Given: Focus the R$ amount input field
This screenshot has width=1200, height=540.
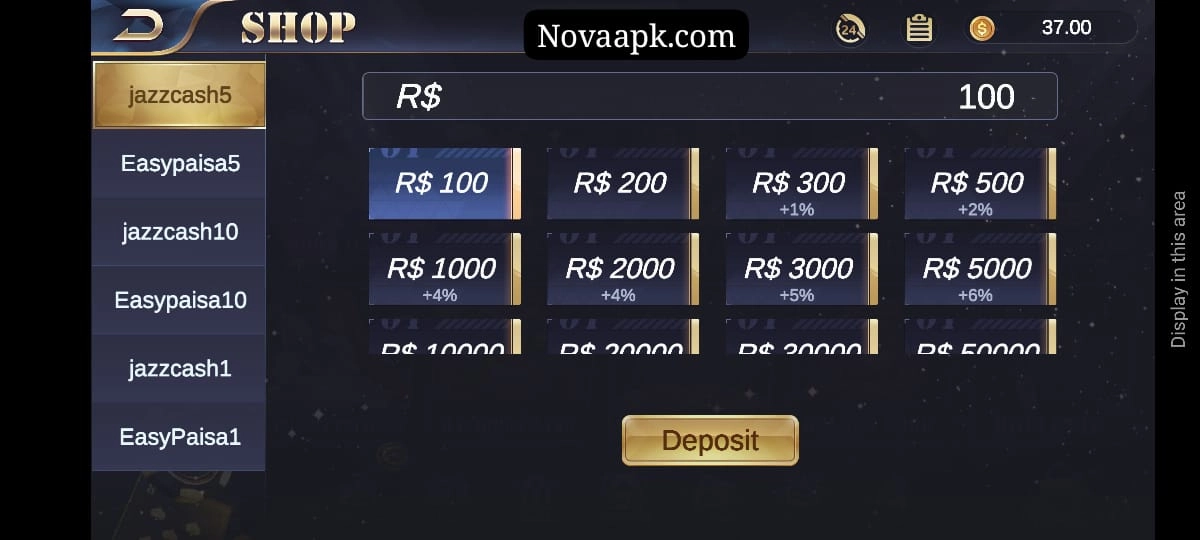Looking at the screenshot, I should click(x=710, y=96).
